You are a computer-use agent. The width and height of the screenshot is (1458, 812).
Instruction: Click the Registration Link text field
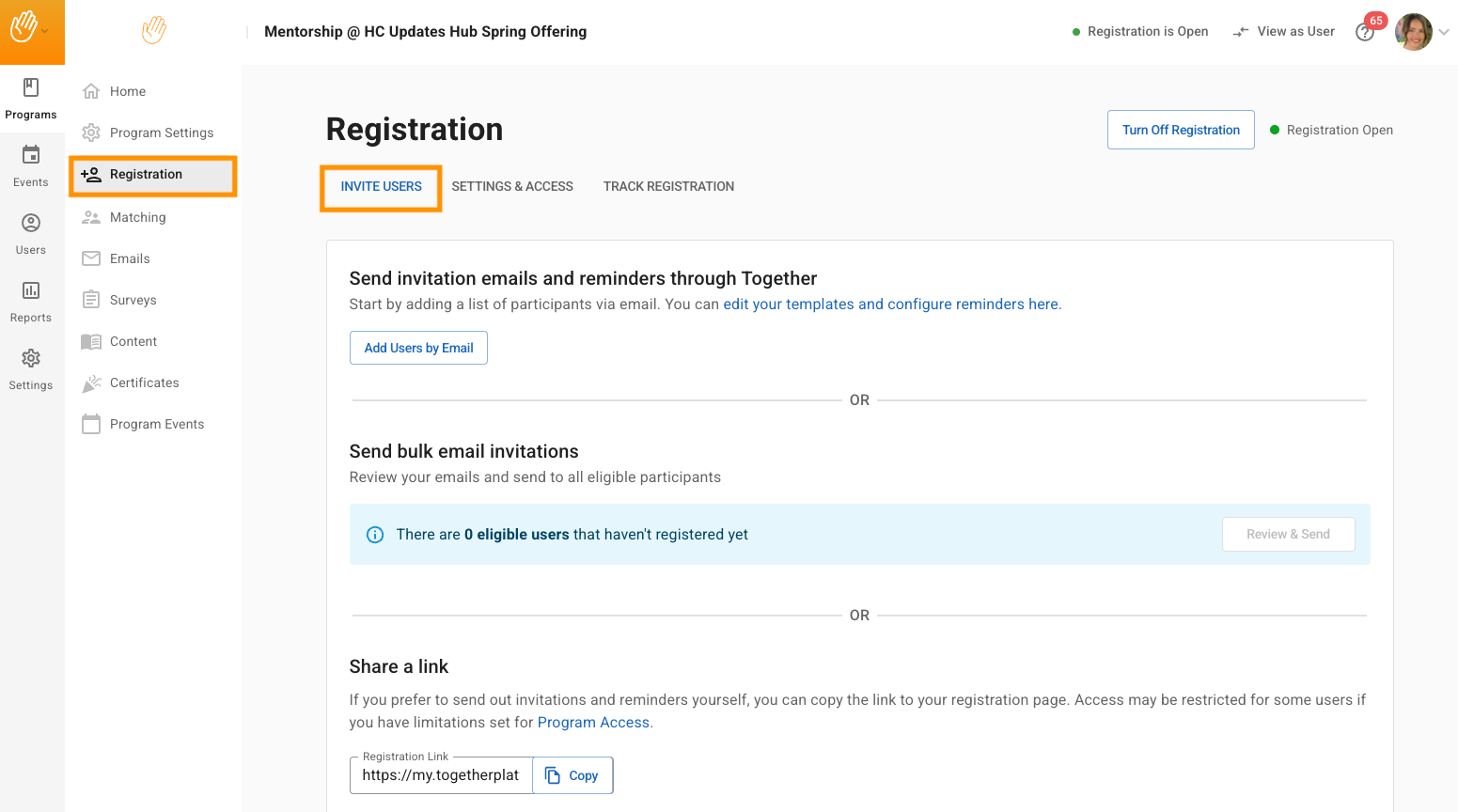[x=441, y=775]
